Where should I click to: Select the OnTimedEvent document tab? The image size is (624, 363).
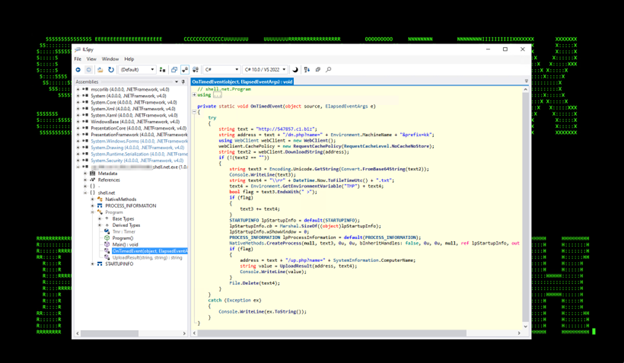pyautogui.click(x=242, y=82)
